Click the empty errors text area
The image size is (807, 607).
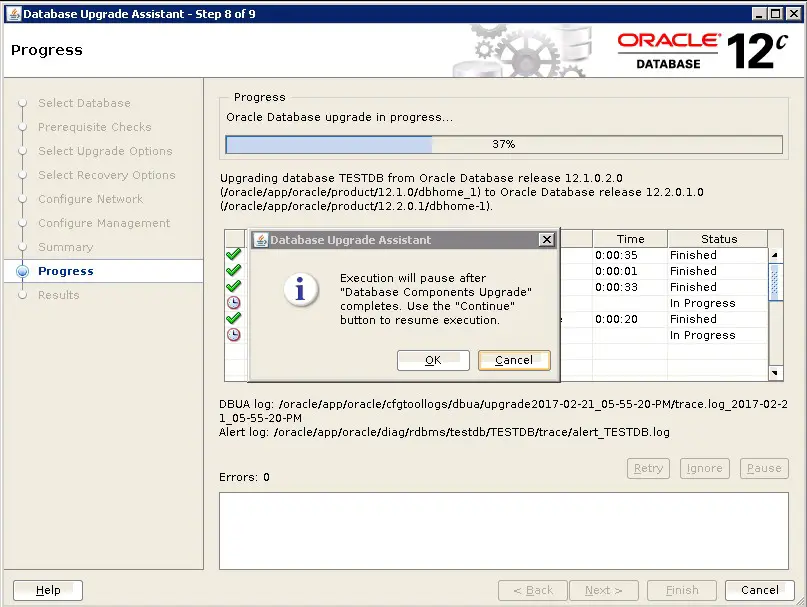(504, 531)
